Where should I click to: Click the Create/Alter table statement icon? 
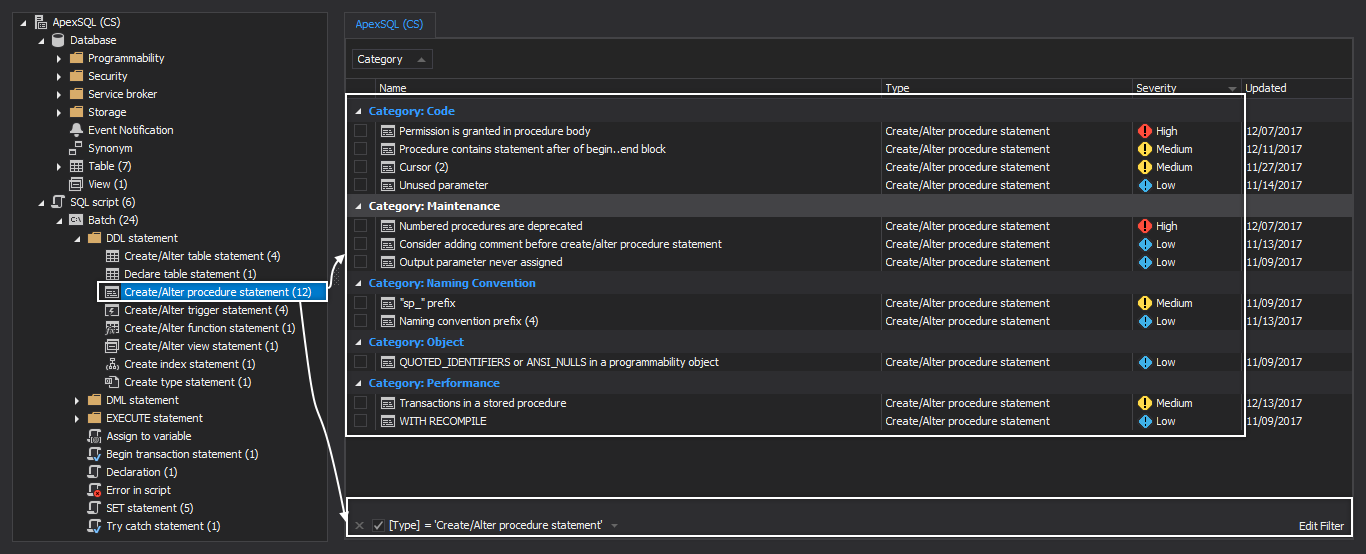[113, 256]
